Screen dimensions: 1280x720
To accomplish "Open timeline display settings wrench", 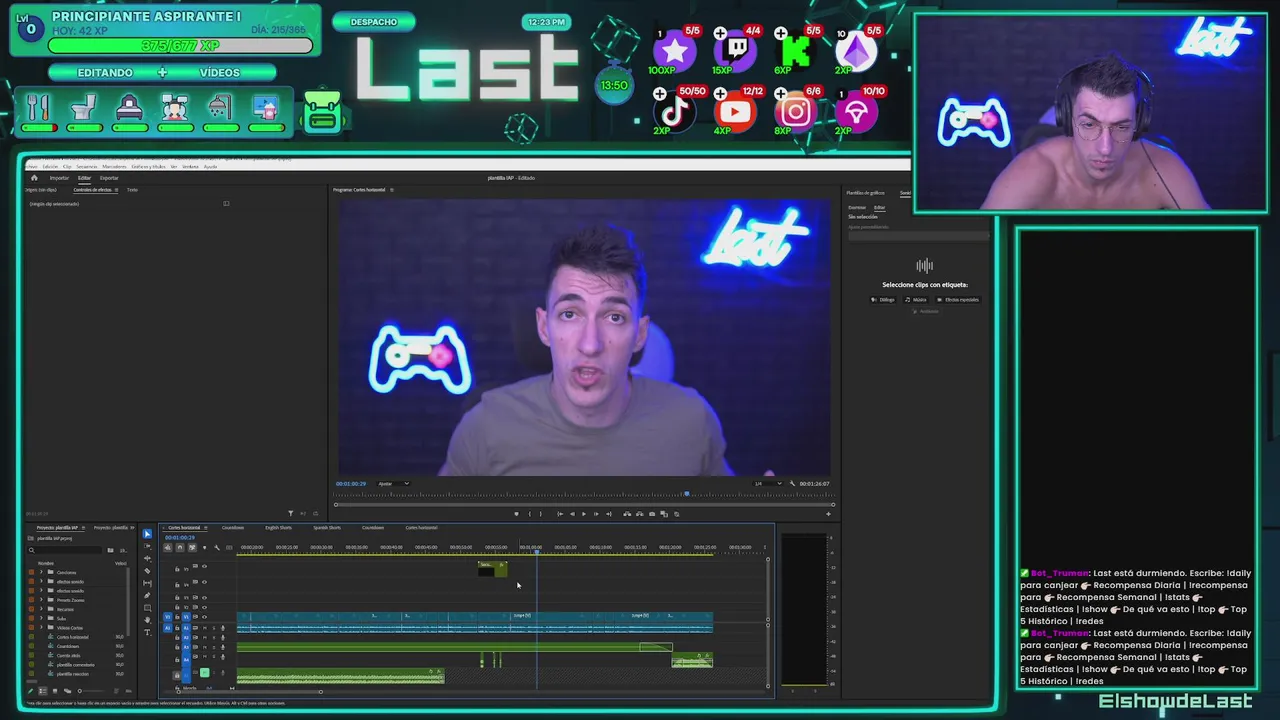I will click(x=217, y=547).
